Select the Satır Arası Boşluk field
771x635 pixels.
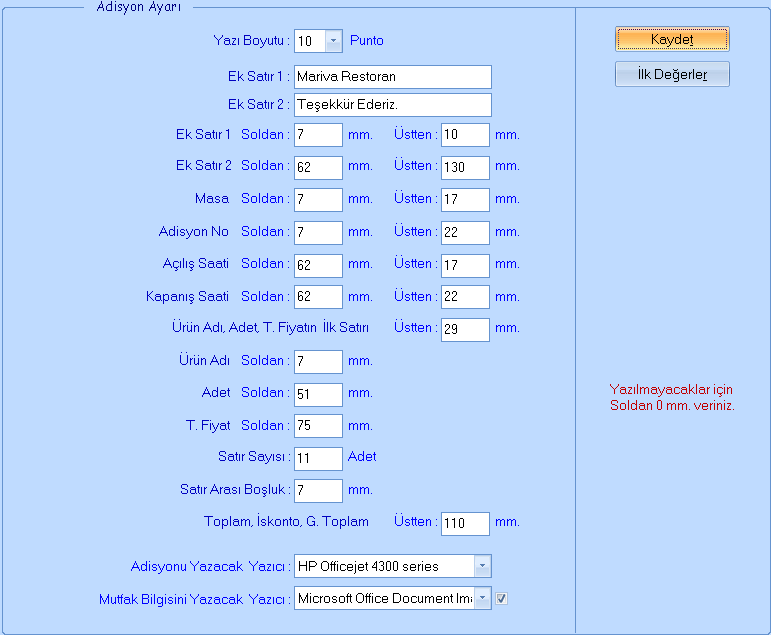[x=318, y=490]
